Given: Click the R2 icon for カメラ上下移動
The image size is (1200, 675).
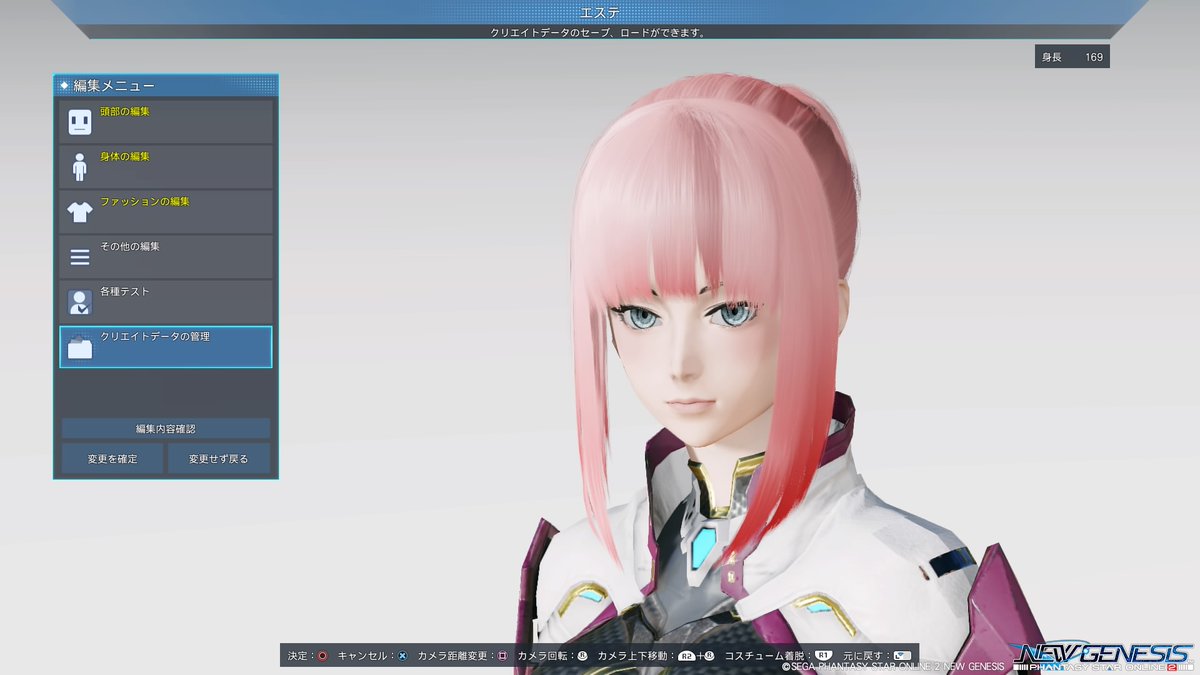Looking at the screenshot, I should [x=686, y=656].
